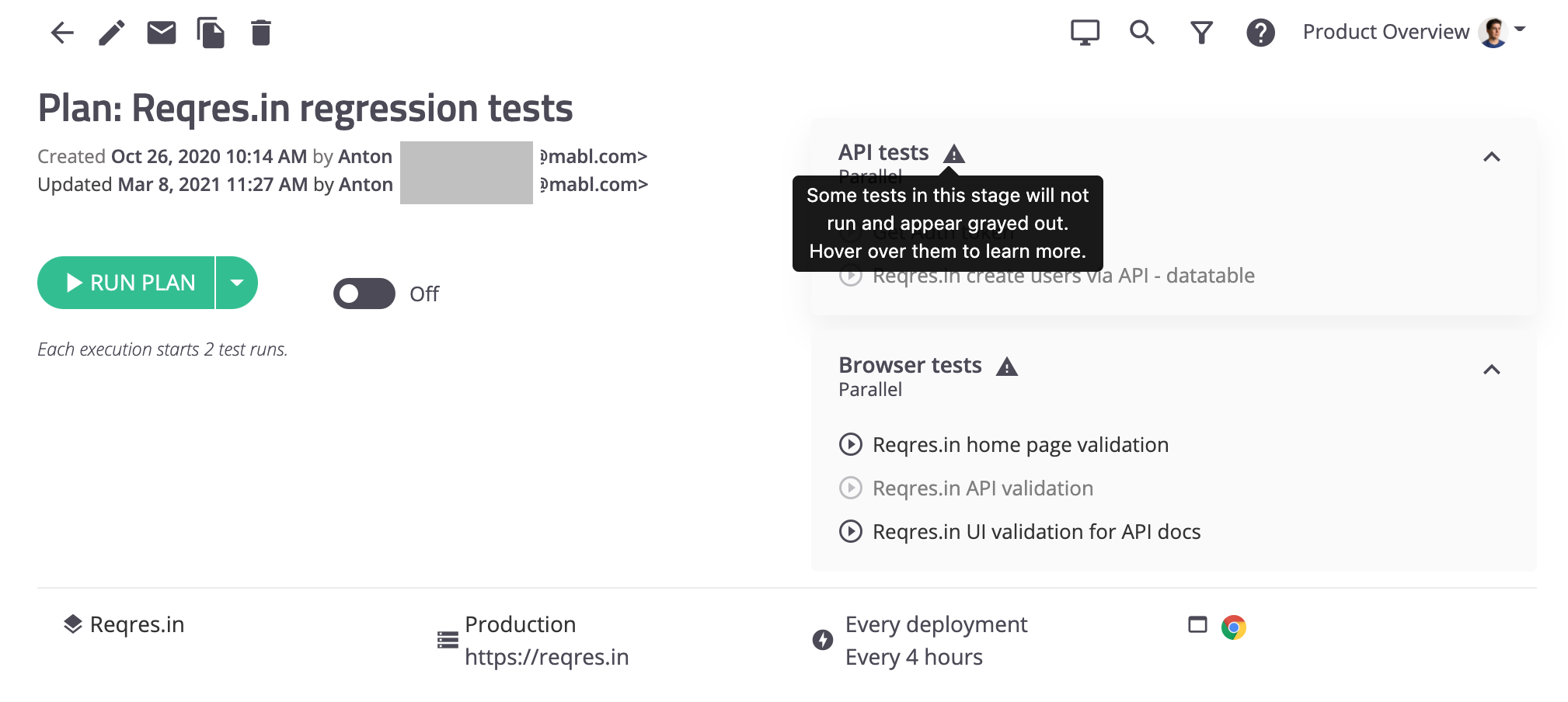Open help via the question mark icon
Viewport: 1568px width, 702px height.
click(x=1260, y=33)
